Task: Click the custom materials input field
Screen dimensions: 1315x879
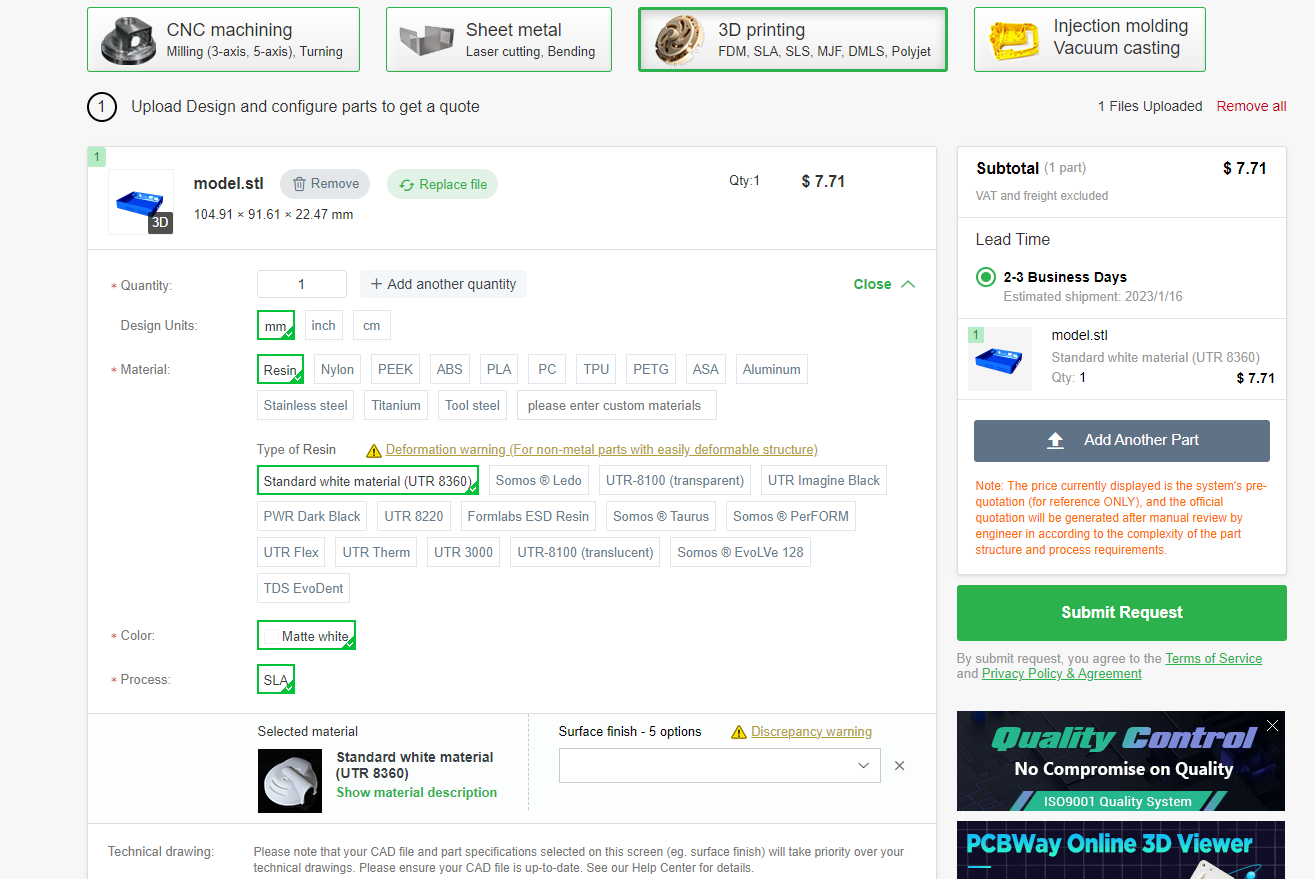Action: tap(617, 406)
